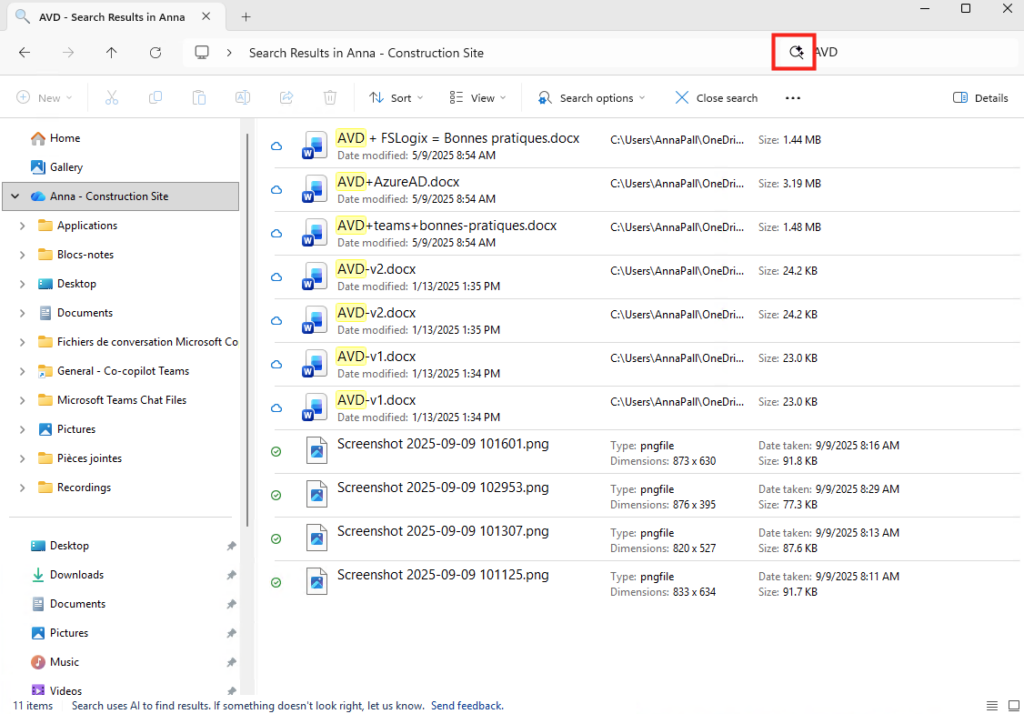Click the Refresh button in navigation bar
The image size is (1024, 714).
pyautogui.click(x=155, y=52)
